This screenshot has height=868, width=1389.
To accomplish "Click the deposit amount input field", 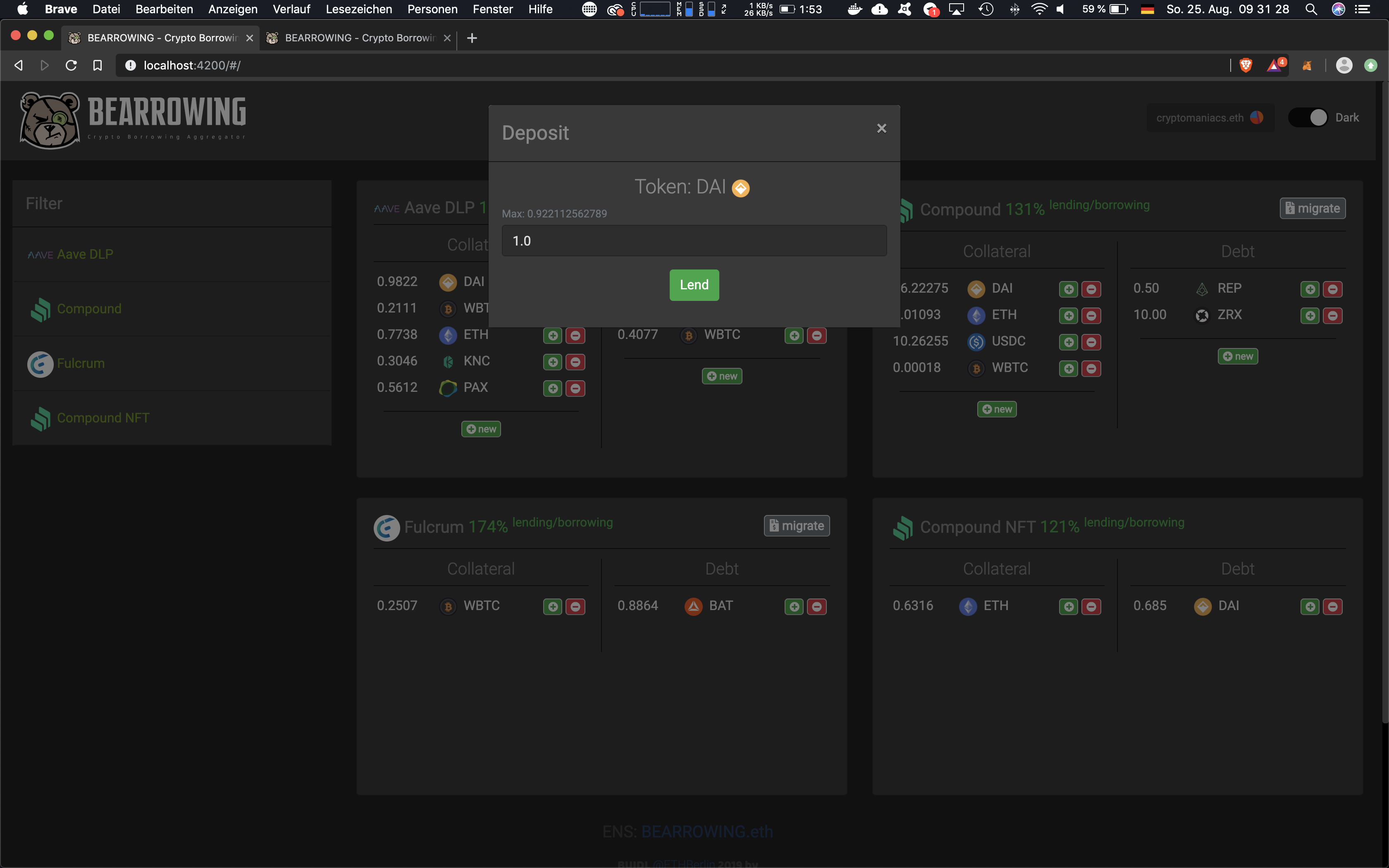I will (694, 241).
